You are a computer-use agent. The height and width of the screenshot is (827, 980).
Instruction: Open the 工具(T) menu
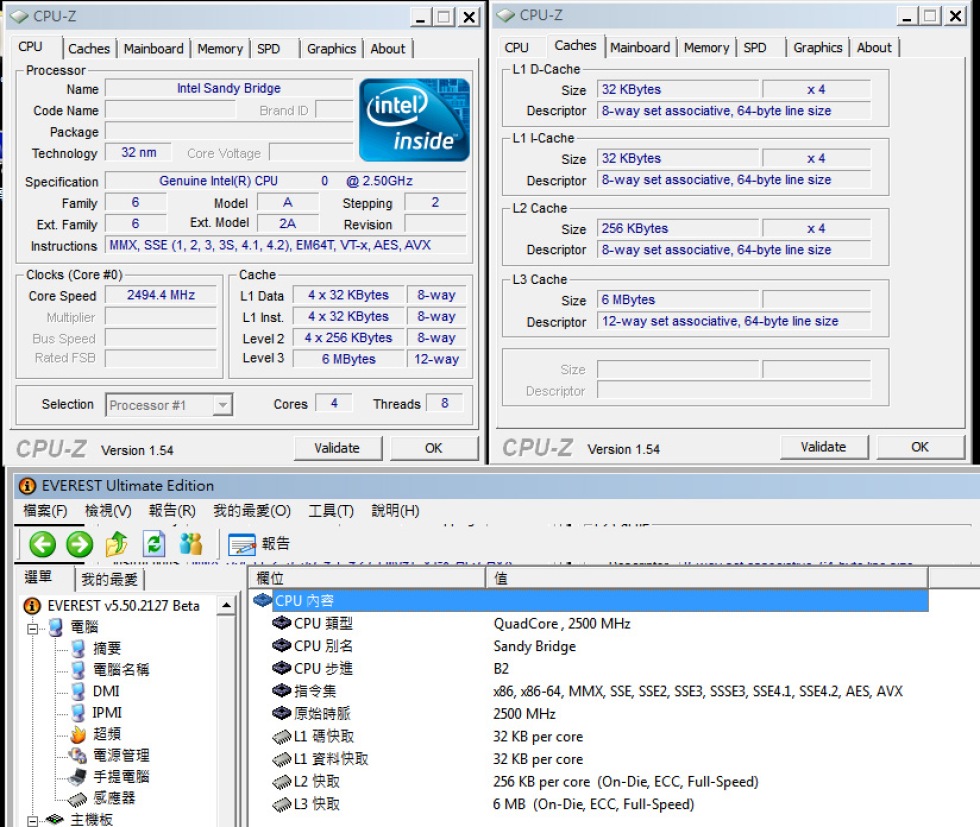click(x=331, y=511)
